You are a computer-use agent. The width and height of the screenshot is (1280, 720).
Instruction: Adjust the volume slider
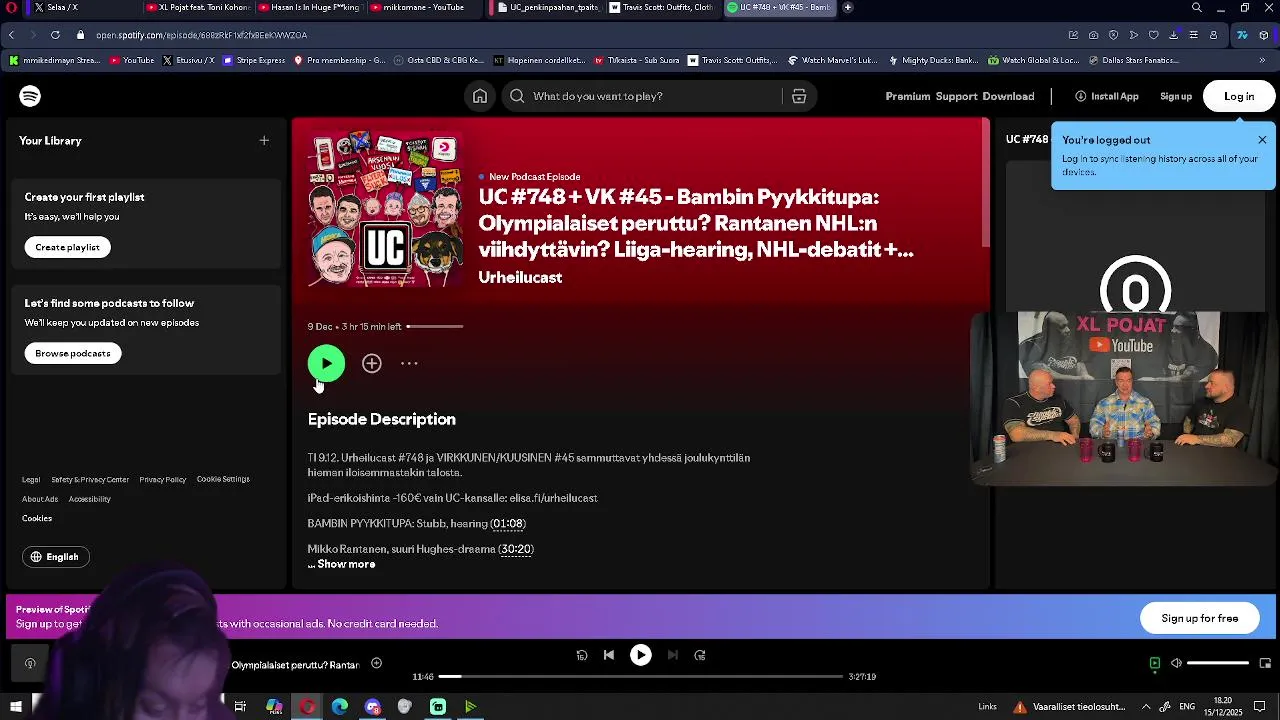pyautogui.click(x=1218, y=663)
